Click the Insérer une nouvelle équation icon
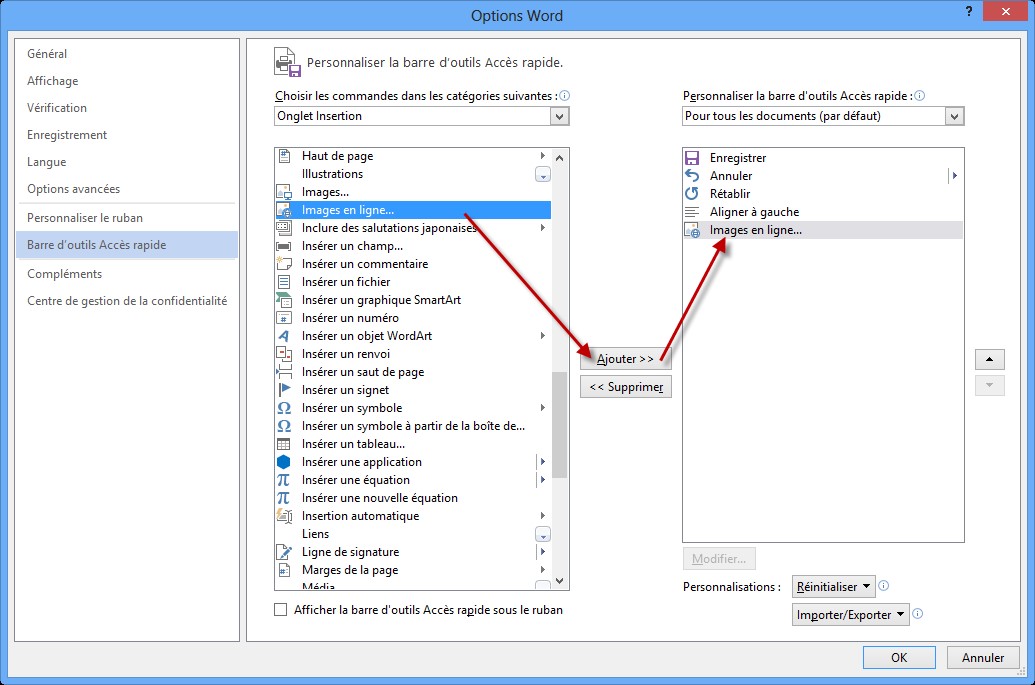The height and width of the screenshot is (685, 1035). pyautogui.click(x=284, y=498)
